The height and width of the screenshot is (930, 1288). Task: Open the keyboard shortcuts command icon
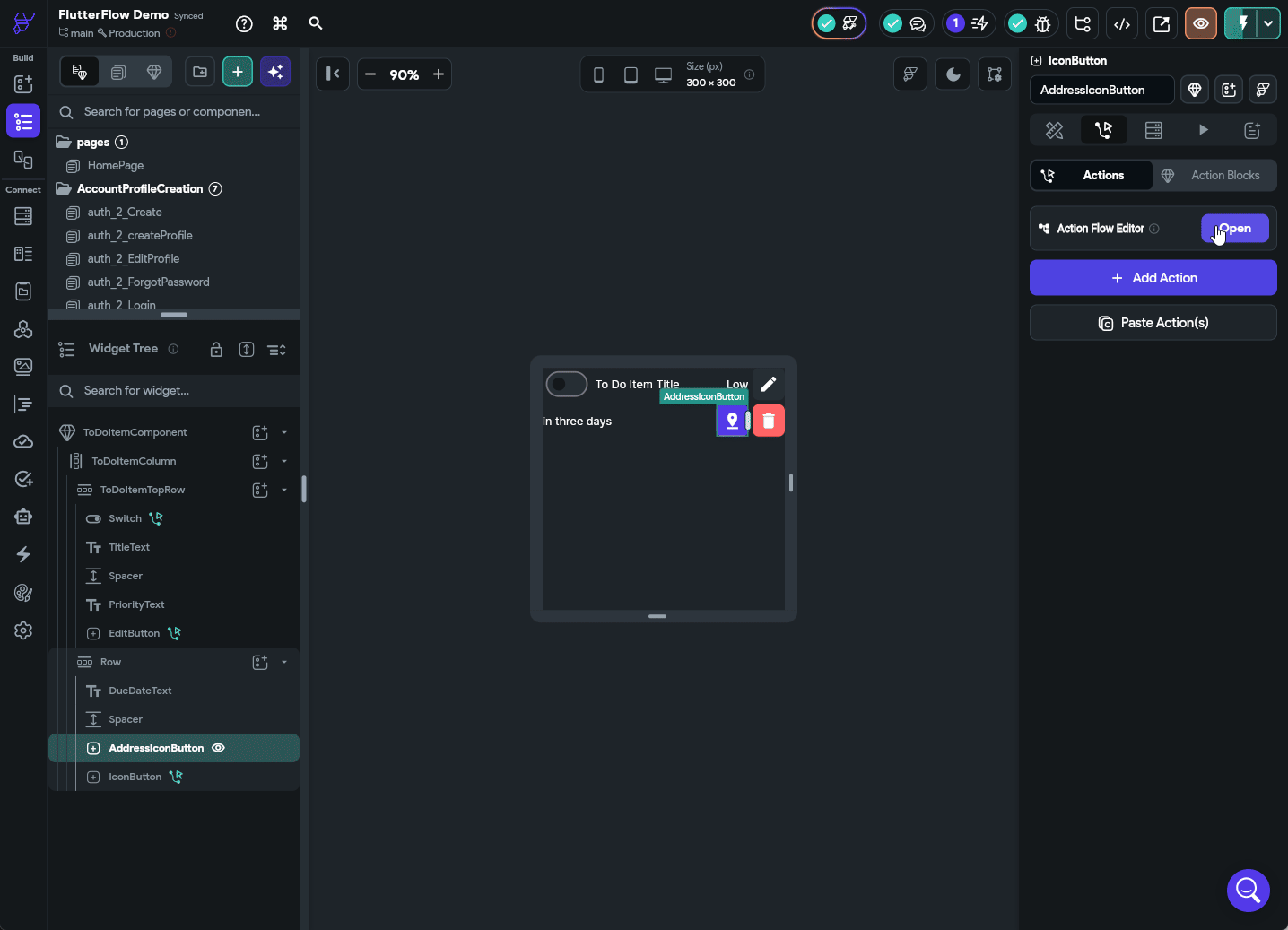tap(280, 24)
